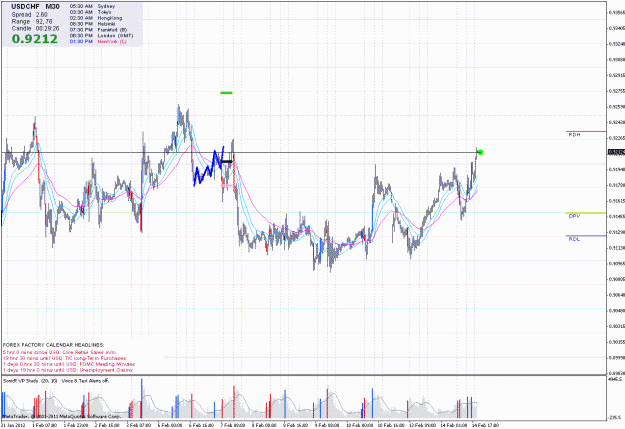This screenshot has width=625, height=429.
Task: Click the green dash marker above chart
Action: [226, 93]
